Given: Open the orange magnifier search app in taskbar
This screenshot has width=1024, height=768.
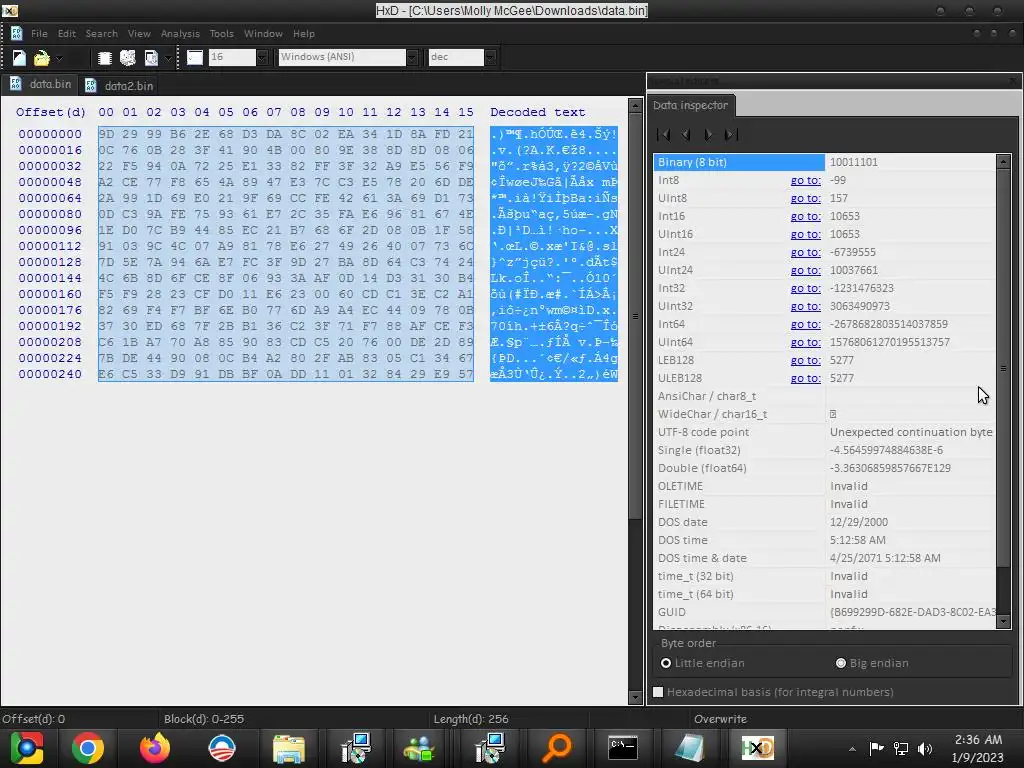Looking at the screenshot, I should 556,748.
